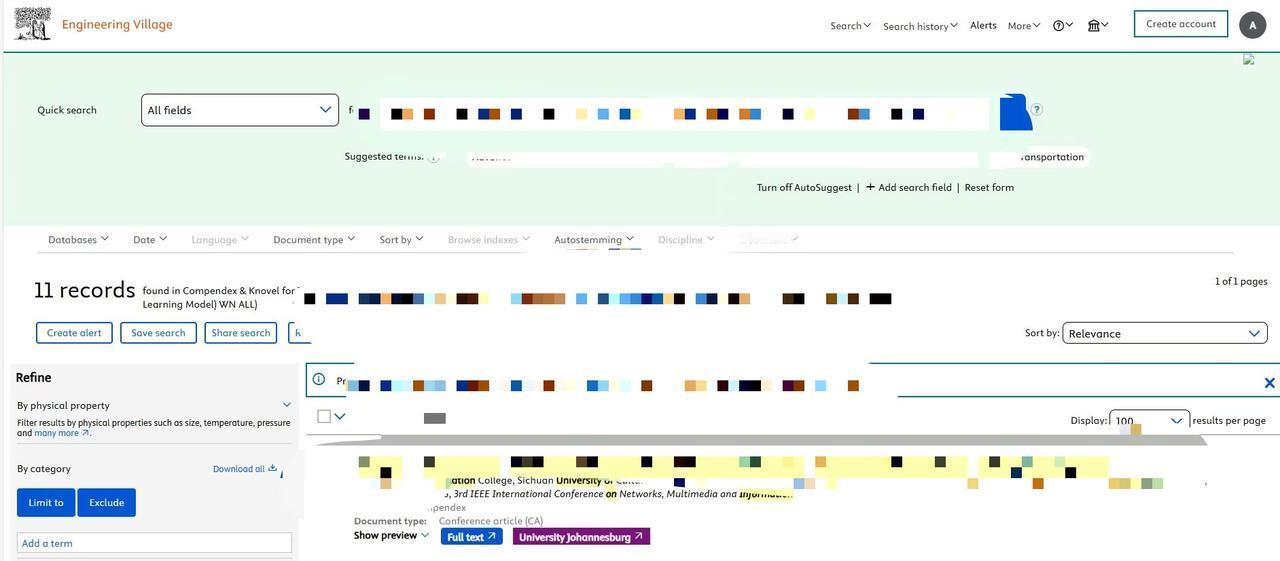
Task: Click the '11 records' heading
Action: pyautogui.click(x=84, y=290)
